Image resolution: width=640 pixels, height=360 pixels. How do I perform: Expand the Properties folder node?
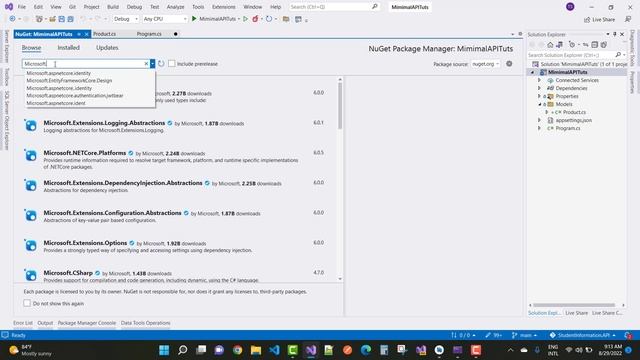[539, 96]
